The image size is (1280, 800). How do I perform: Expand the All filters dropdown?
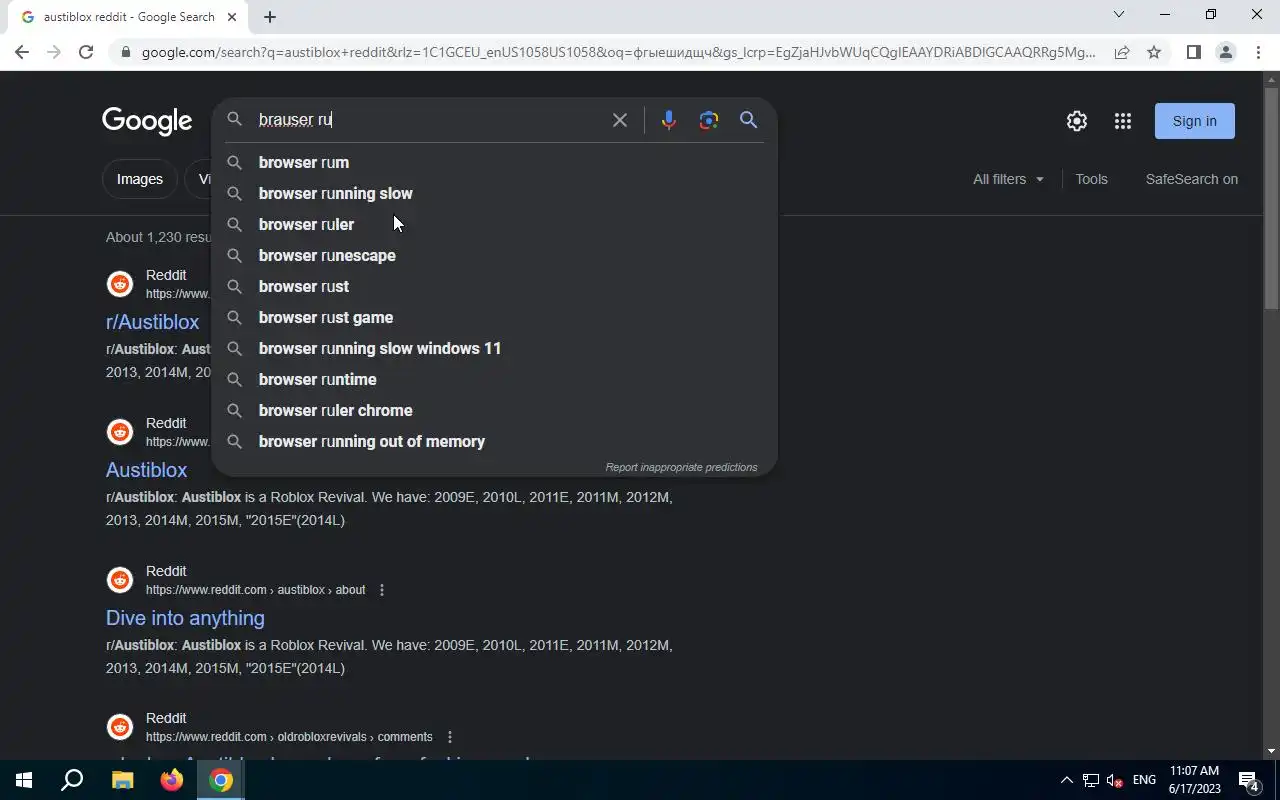(x=1008, y=179)
